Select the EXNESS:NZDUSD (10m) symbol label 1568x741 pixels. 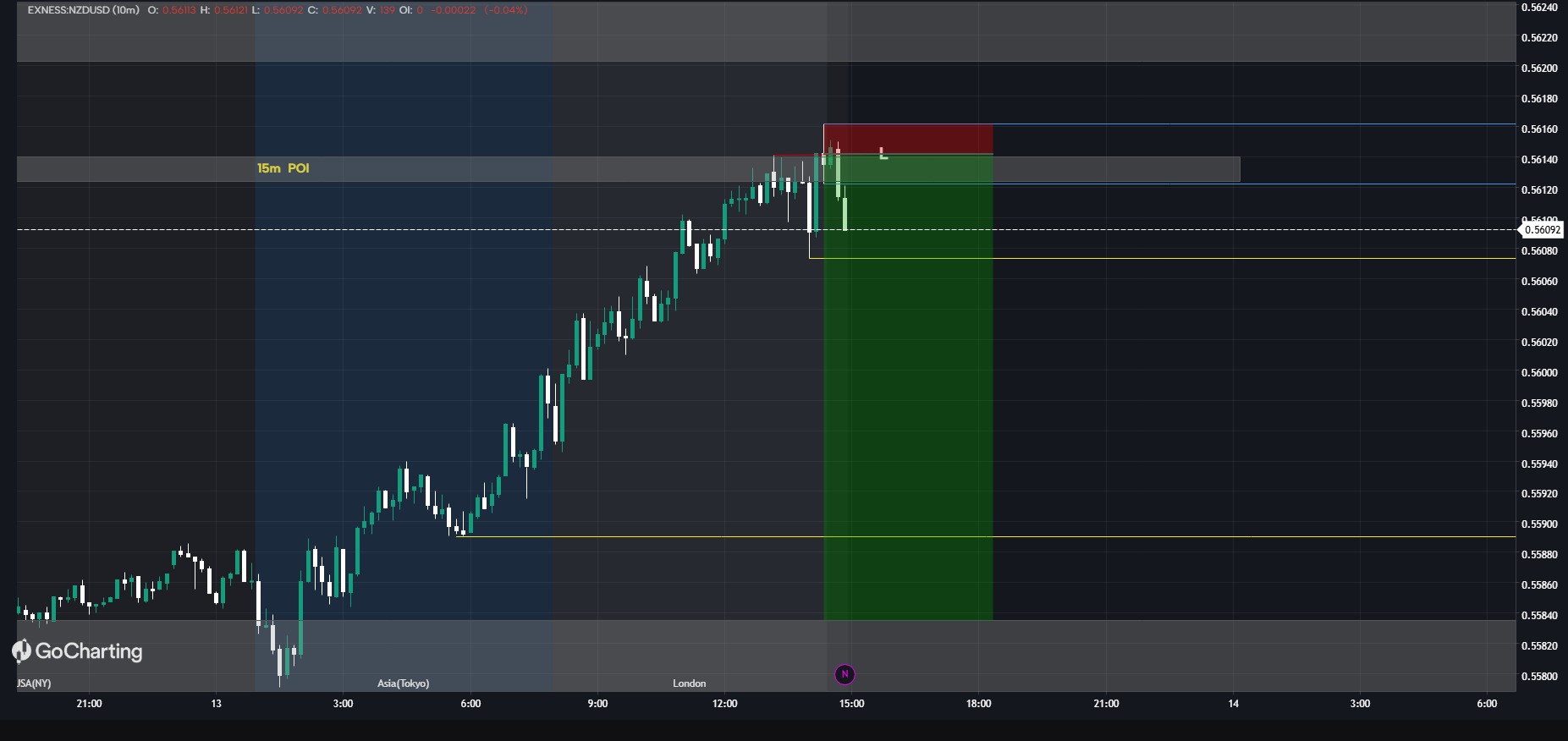tap(84, 10)
